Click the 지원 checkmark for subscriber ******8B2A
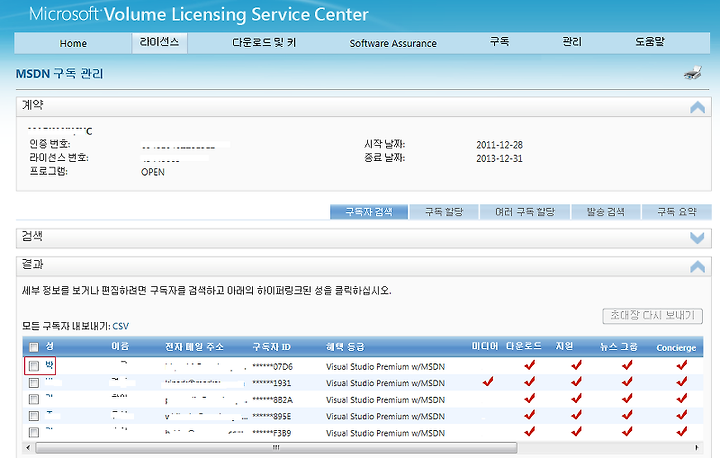This screenshot has width=720, height=458. (577, 398)
